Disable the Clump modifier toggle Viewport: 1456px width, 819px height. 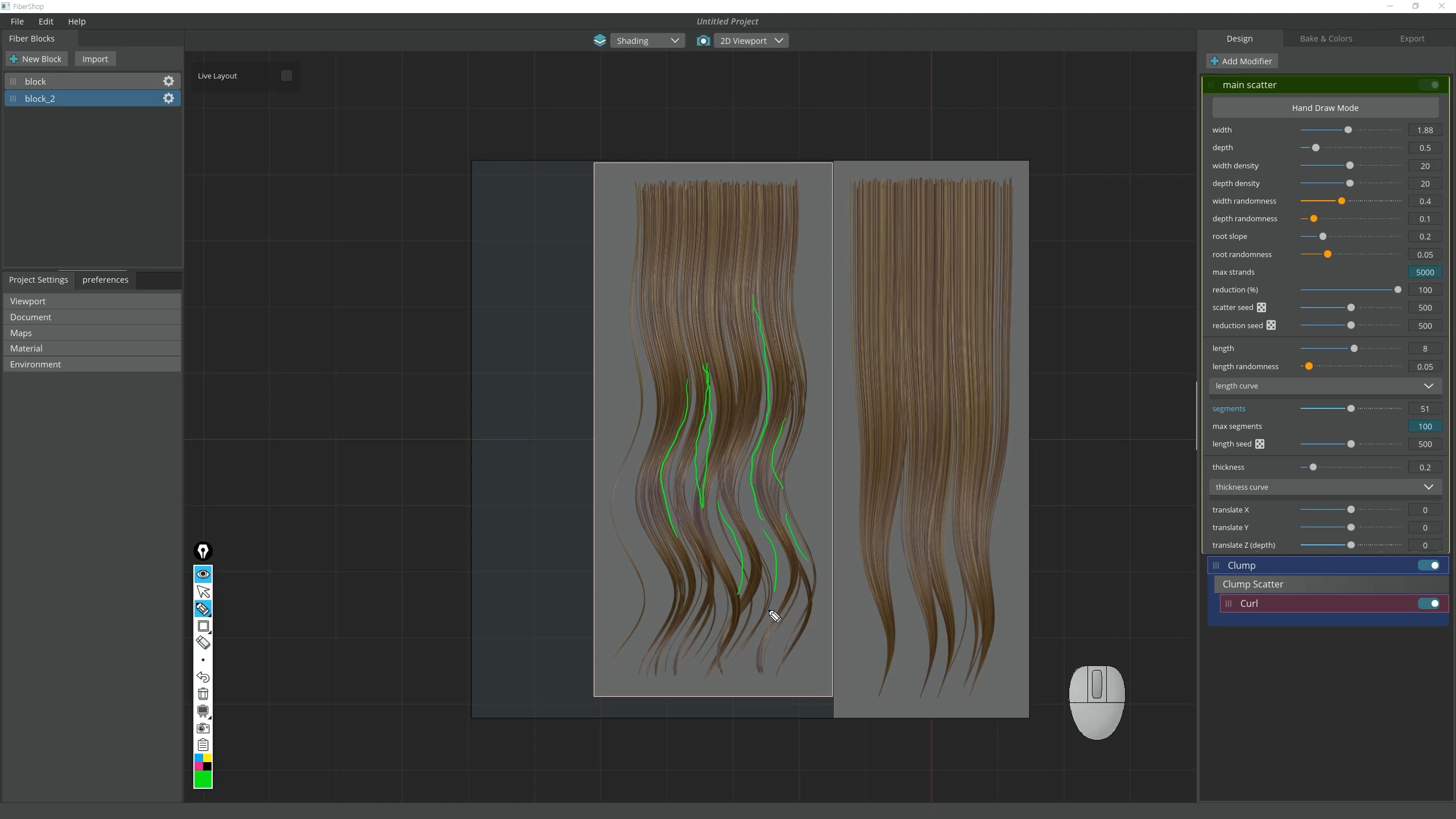coord(1428,565)
